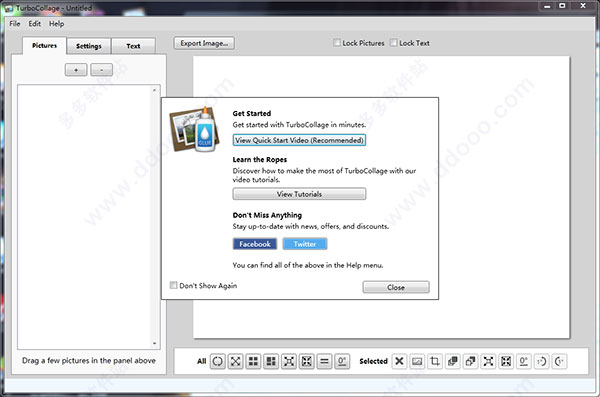The image size is (600, 397).
Task: Click the 'Drag a few pictures in the panel above' text
Action: [89, 360]
